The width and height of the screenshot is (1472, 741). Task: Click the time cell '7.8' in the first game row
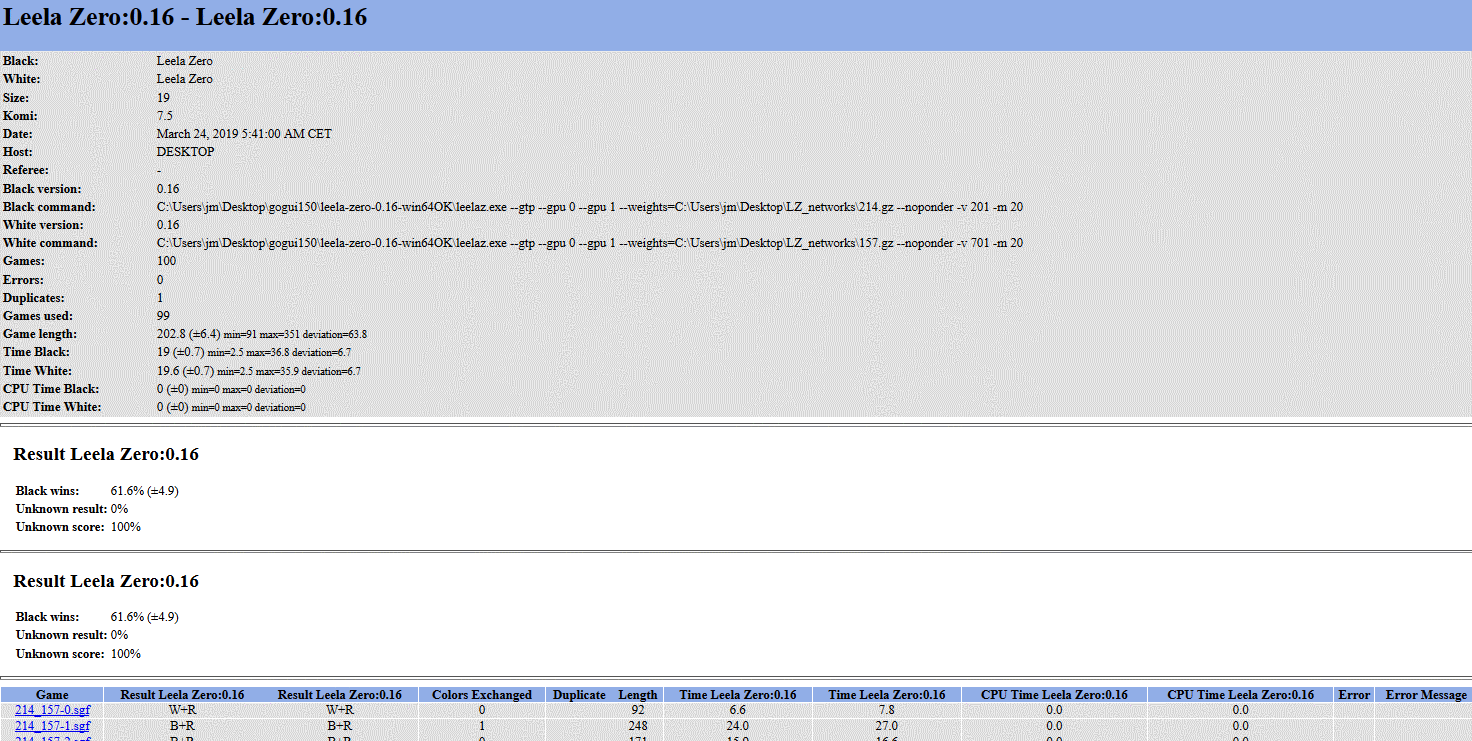[x=886, y=710]
